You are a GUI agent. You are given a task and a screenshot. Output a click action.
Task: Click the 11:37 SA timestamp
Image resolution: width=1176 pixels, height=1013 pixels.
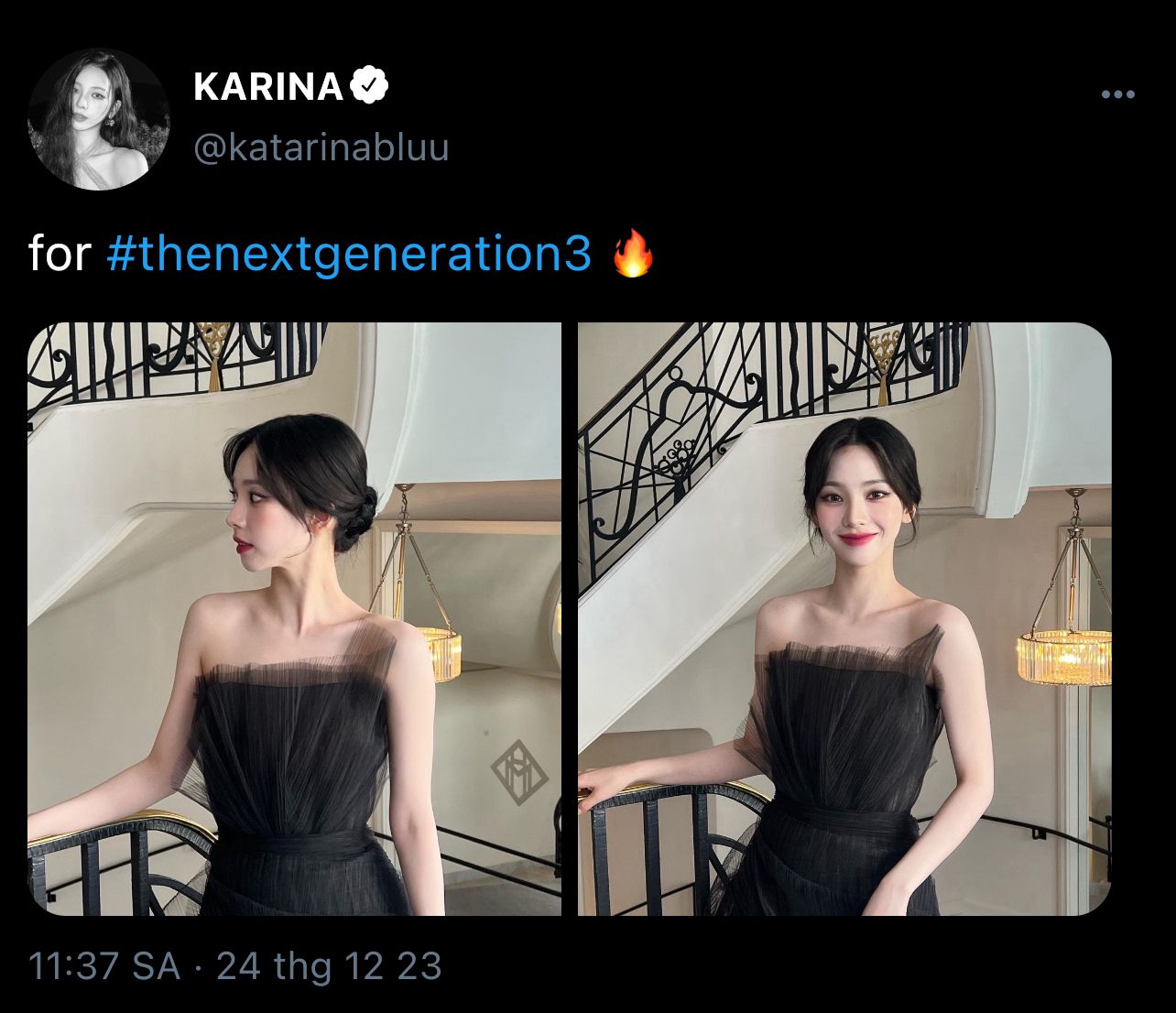point(104,966)
